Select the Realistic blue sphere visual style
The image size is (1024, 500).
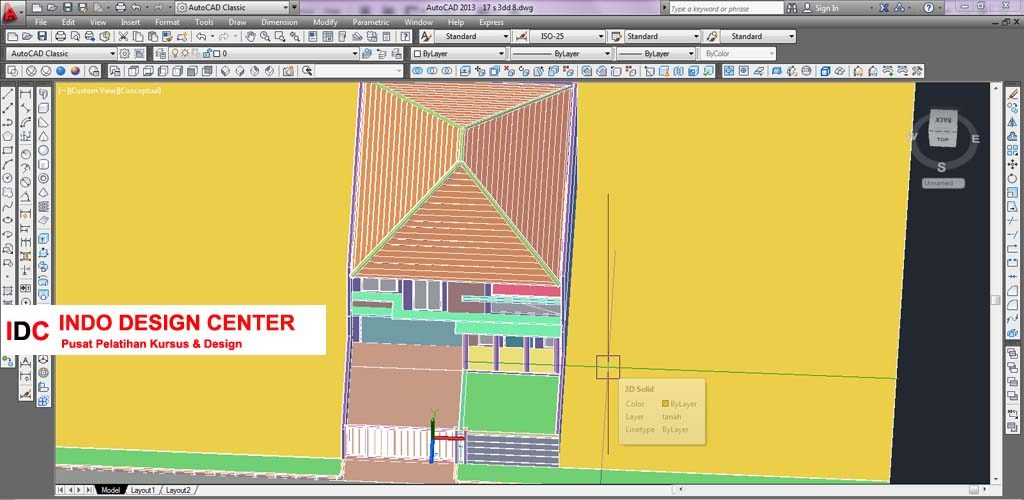tap(61, 71)
